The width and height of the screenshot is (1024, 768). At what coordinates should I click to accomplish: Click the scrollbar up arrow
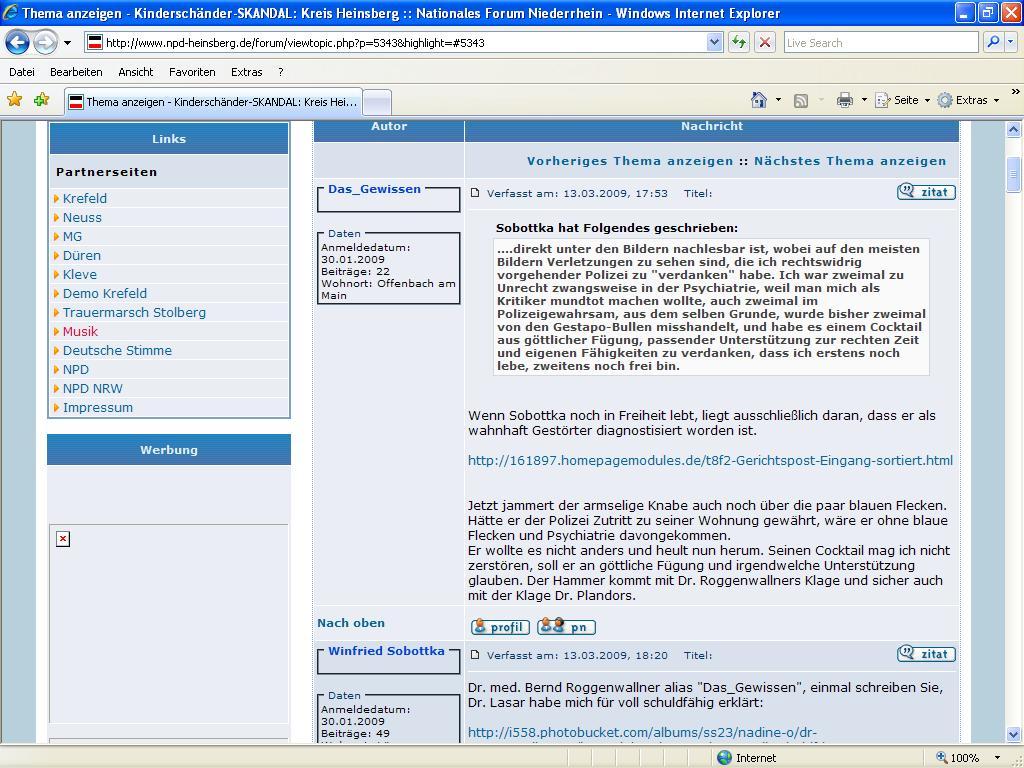click(x=1013, y=129)
